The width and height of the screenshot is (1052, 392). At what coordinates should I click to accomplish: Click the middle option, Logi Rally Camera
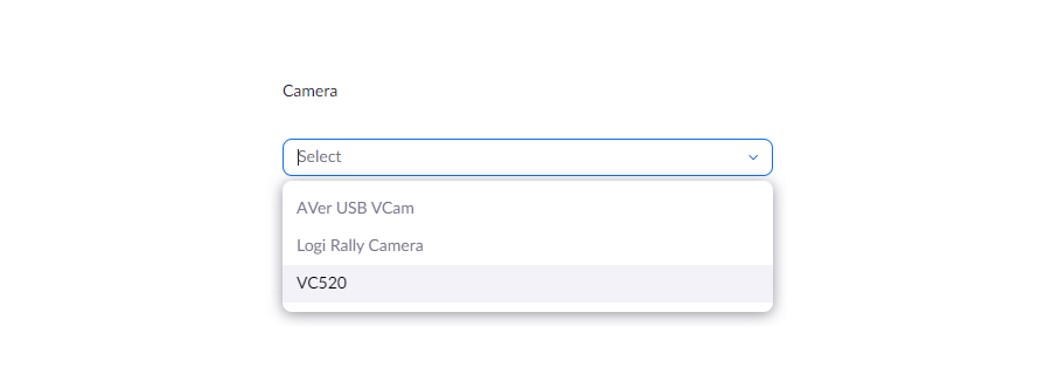[527, 246]
